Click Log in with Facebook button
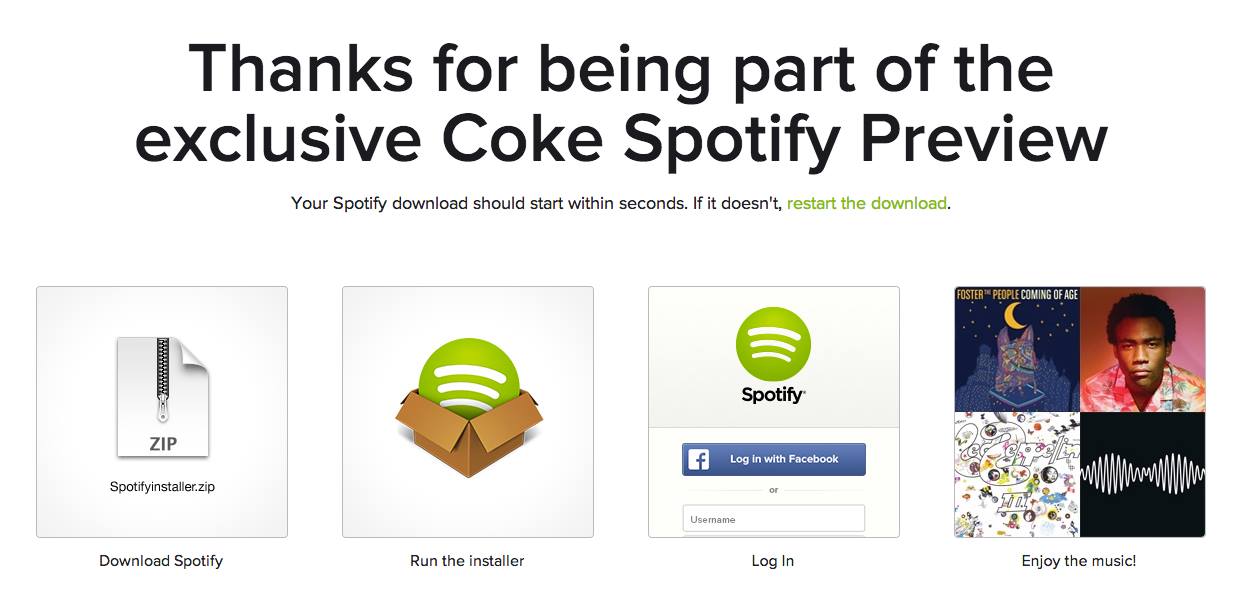 (x=774, y=459)
